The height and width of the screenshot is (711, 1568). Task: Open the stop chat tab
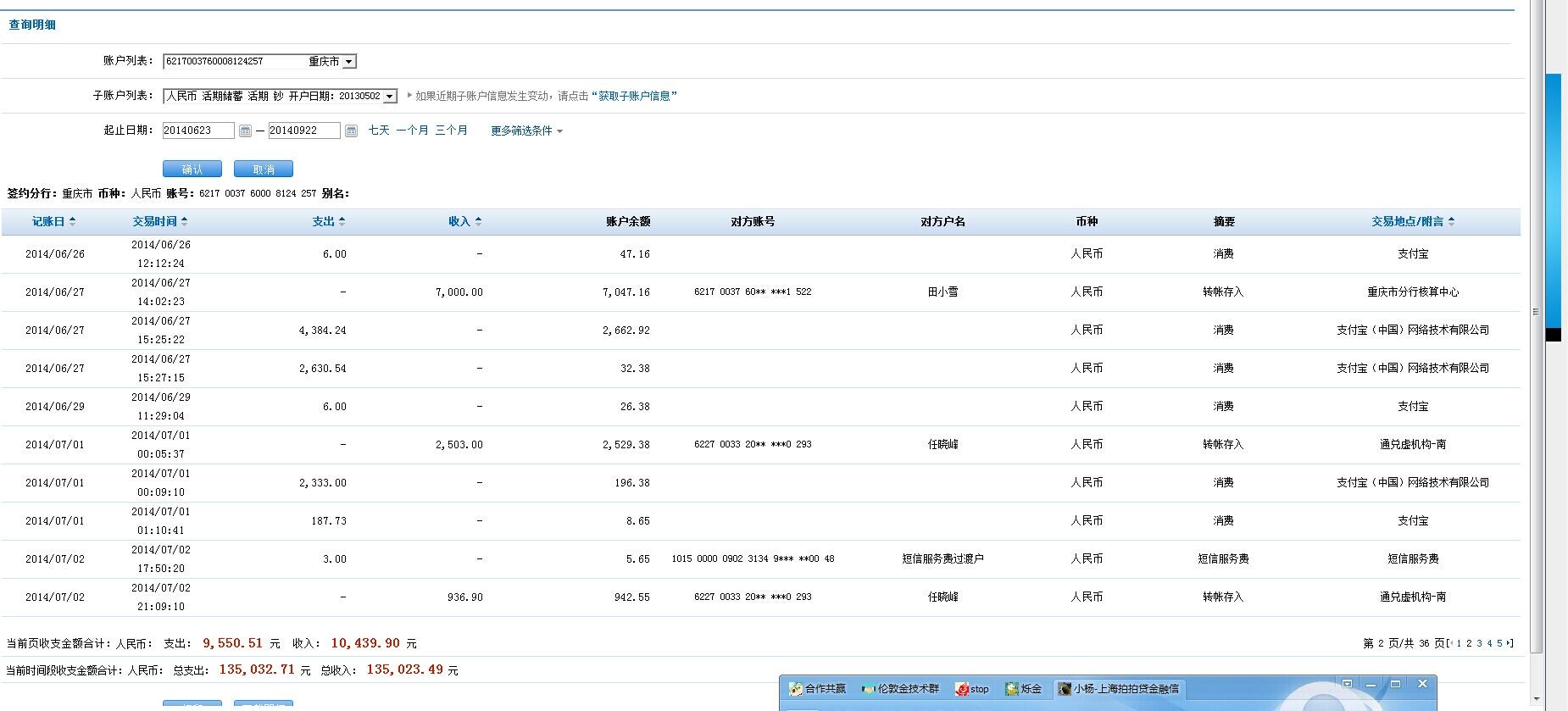click(972, 689)
